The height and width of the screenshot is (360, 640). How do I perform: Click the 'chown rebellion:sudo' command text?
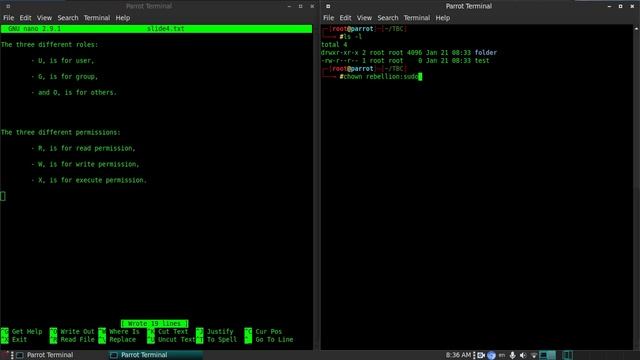tap(380, 76)
